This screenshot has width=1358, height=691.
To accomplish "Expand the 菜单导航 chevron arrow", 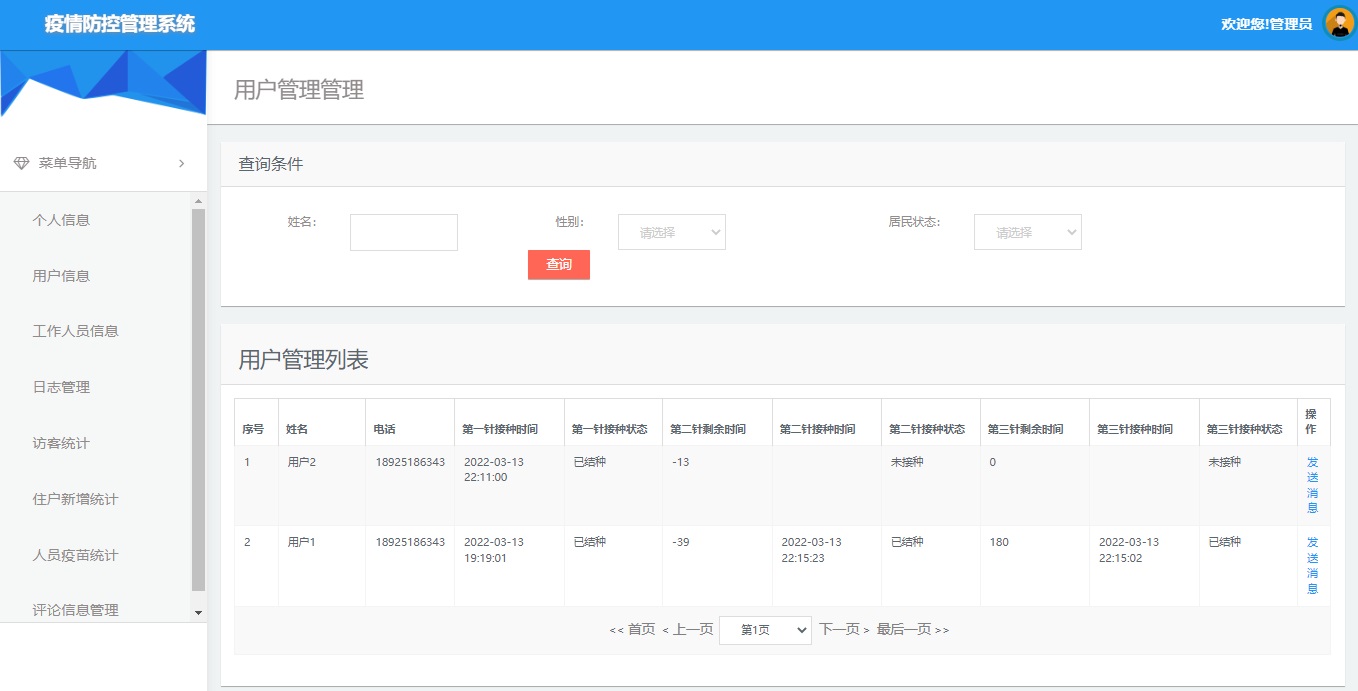I will [x=181, y=162].
